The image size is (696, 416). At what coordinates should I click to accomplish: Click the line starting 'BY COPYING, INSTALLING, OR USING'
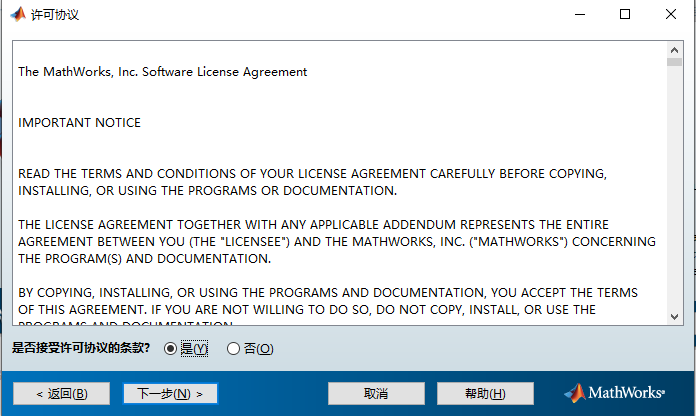click(x=328, y=293)
